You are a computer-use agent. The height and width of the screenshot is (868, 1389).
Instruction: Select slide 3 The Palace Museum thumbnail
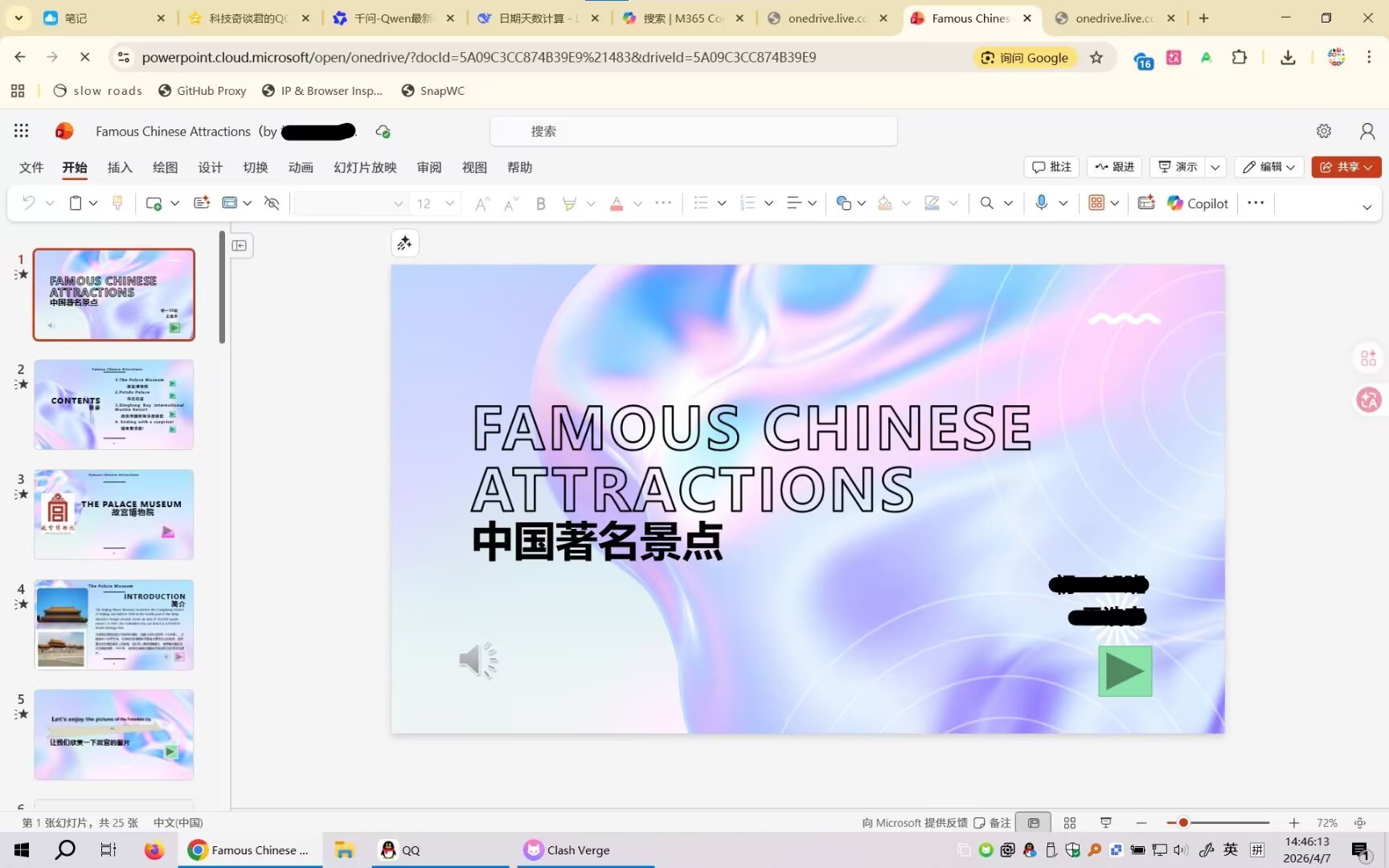pos(114,514)
